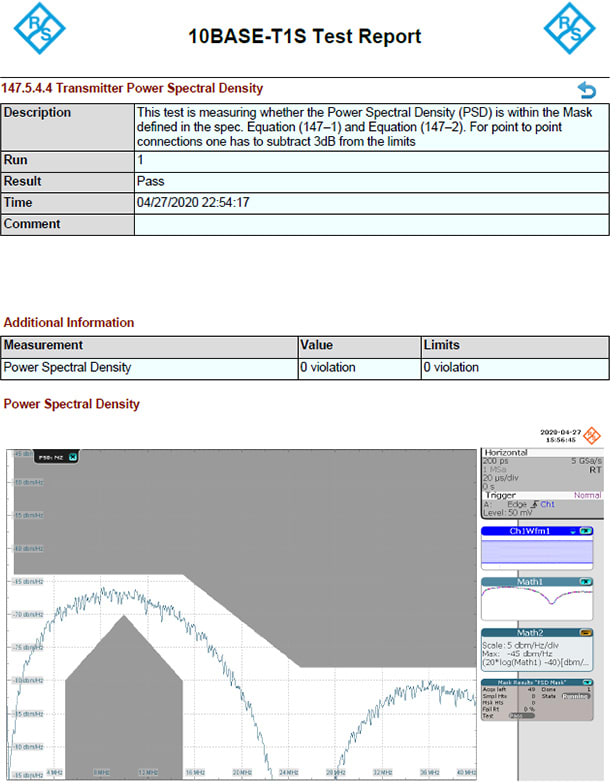616x784 pixels.
Task: Click the Measurement column header
Action: click(149, 346)
